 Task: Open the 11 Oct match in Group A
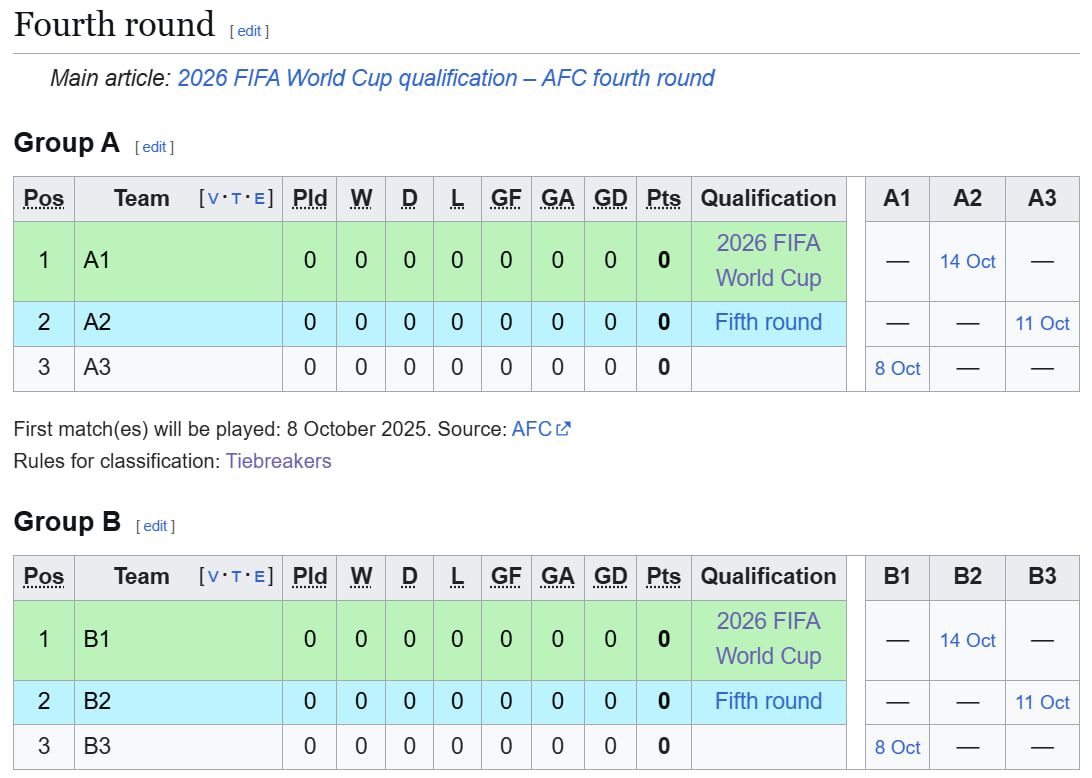pos(1042,324)
